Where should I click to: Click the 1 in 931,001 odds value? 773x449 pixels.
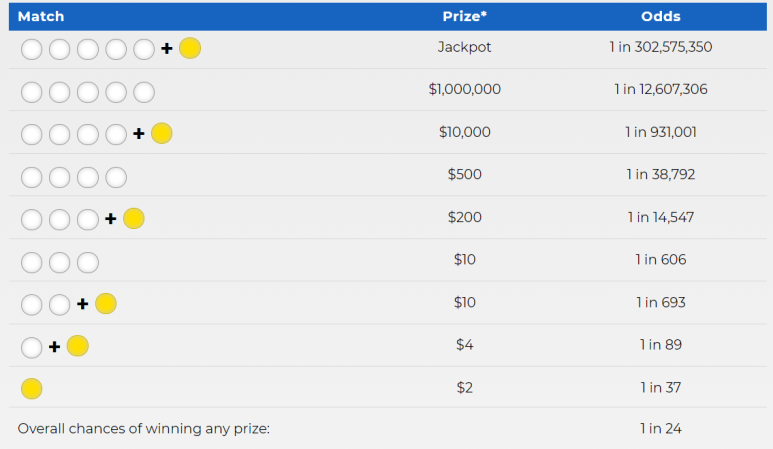(x=661, y=132)
